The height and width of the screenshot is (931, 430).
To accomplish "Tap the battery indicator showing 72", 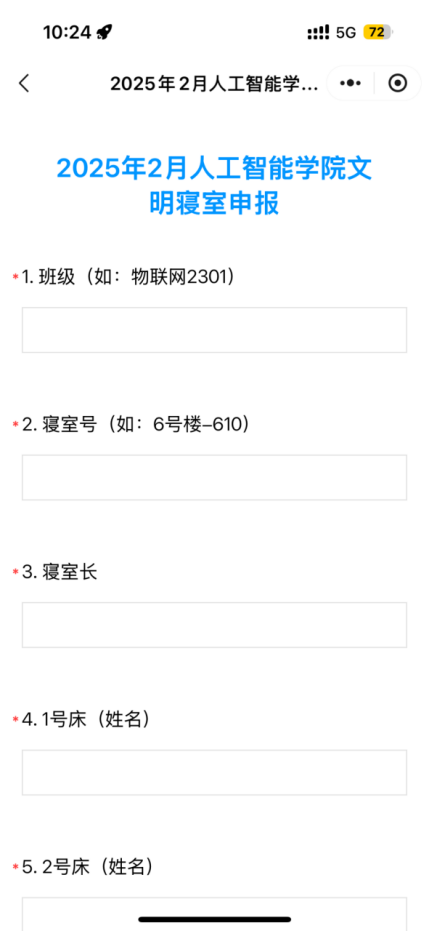I will tap(378, 33).
